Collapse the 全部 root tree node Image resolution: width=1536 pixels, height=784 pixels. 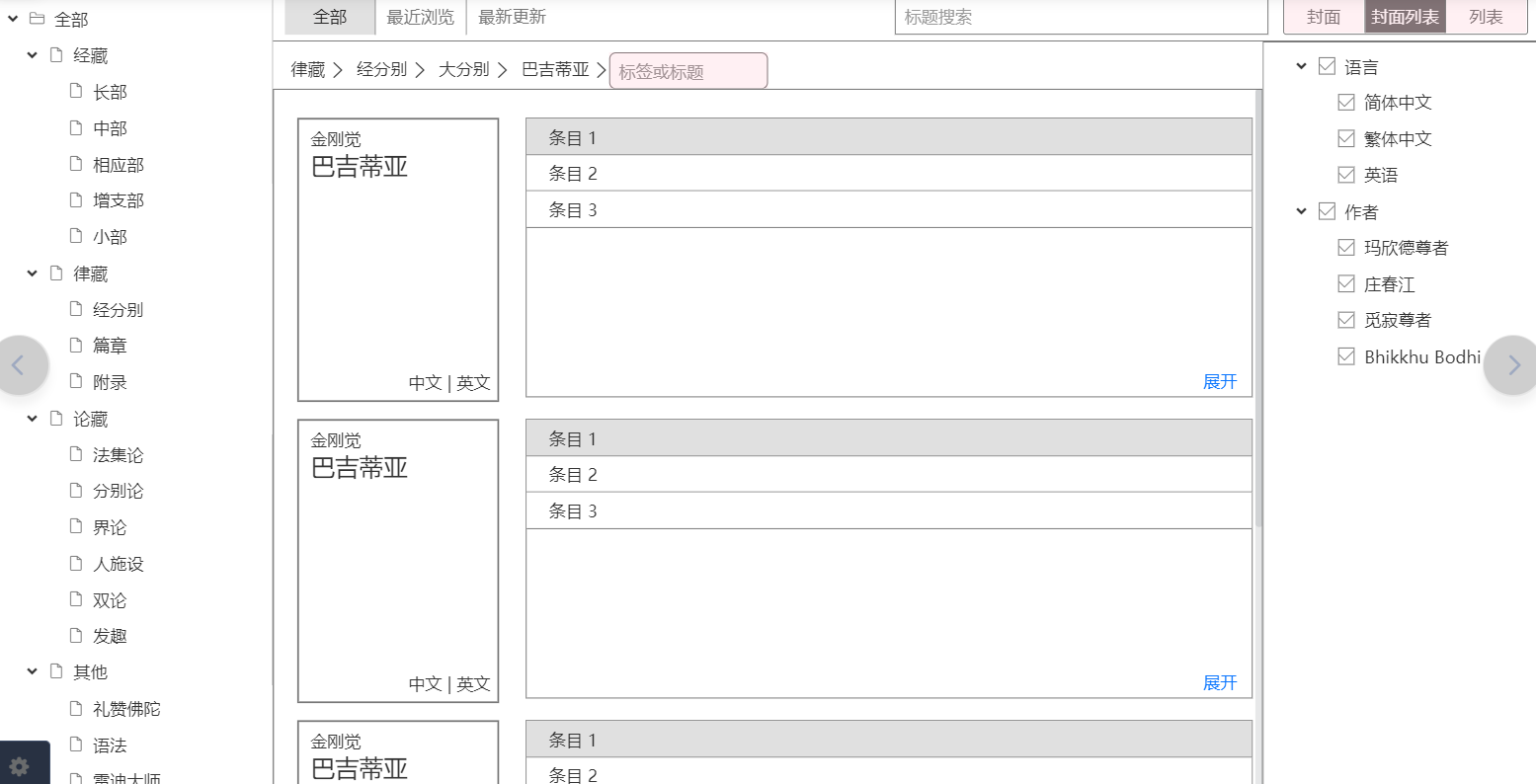pyautogui.click(x=14, y=19)
